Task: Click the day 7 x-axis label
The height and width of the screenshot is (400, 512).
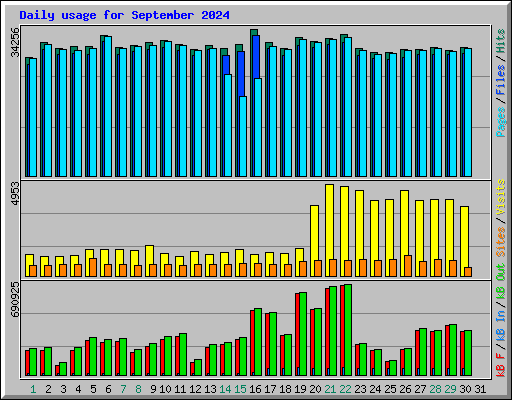Action: click(123, 389)
